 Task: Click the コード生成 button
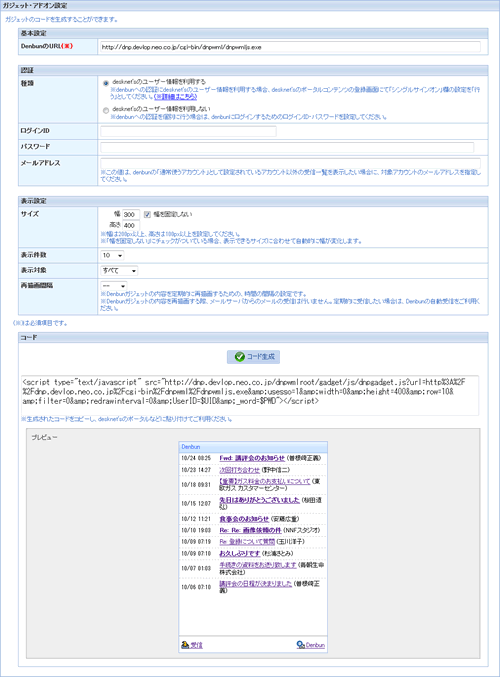click(x=253, y=357)
